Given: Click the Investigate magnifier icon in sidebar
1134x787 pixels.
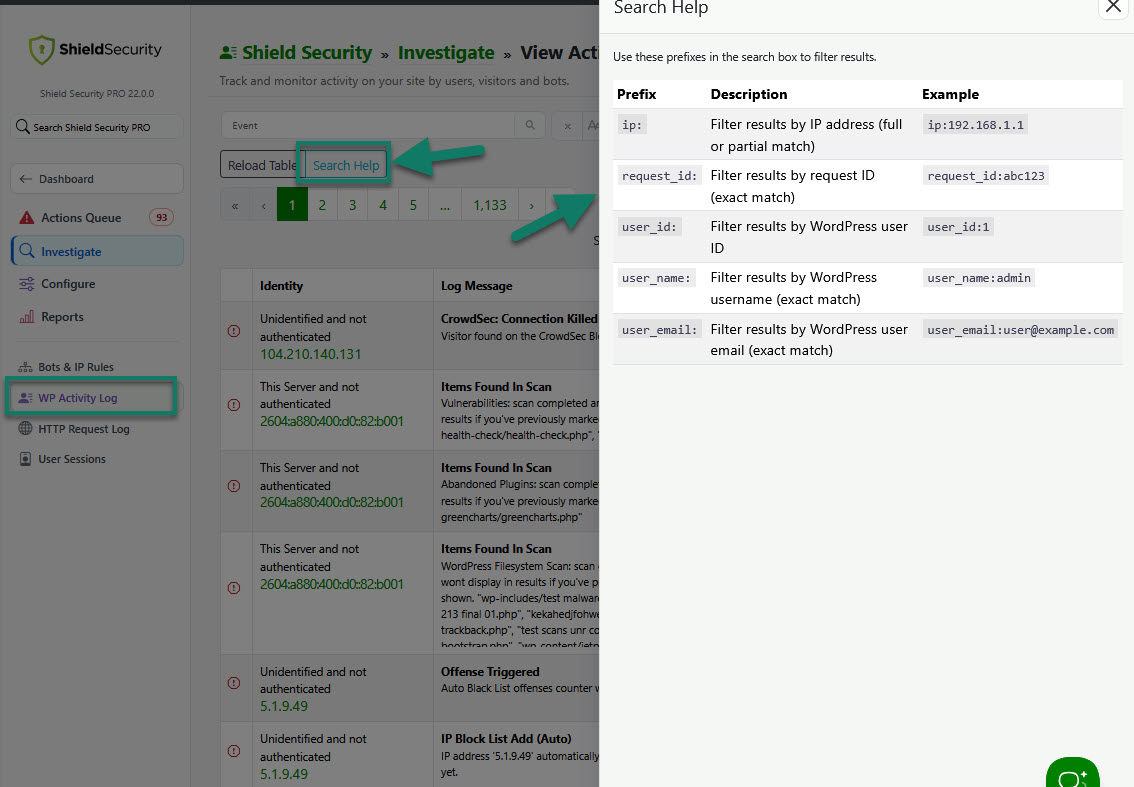Looking at the screenshot, I should (27, 251).
